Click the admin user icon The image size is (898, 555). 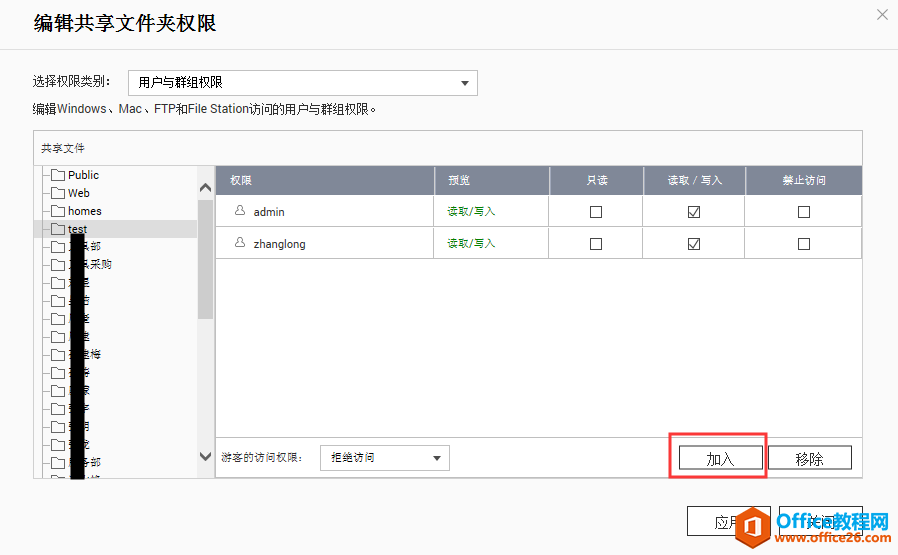[x=240, y=212]
